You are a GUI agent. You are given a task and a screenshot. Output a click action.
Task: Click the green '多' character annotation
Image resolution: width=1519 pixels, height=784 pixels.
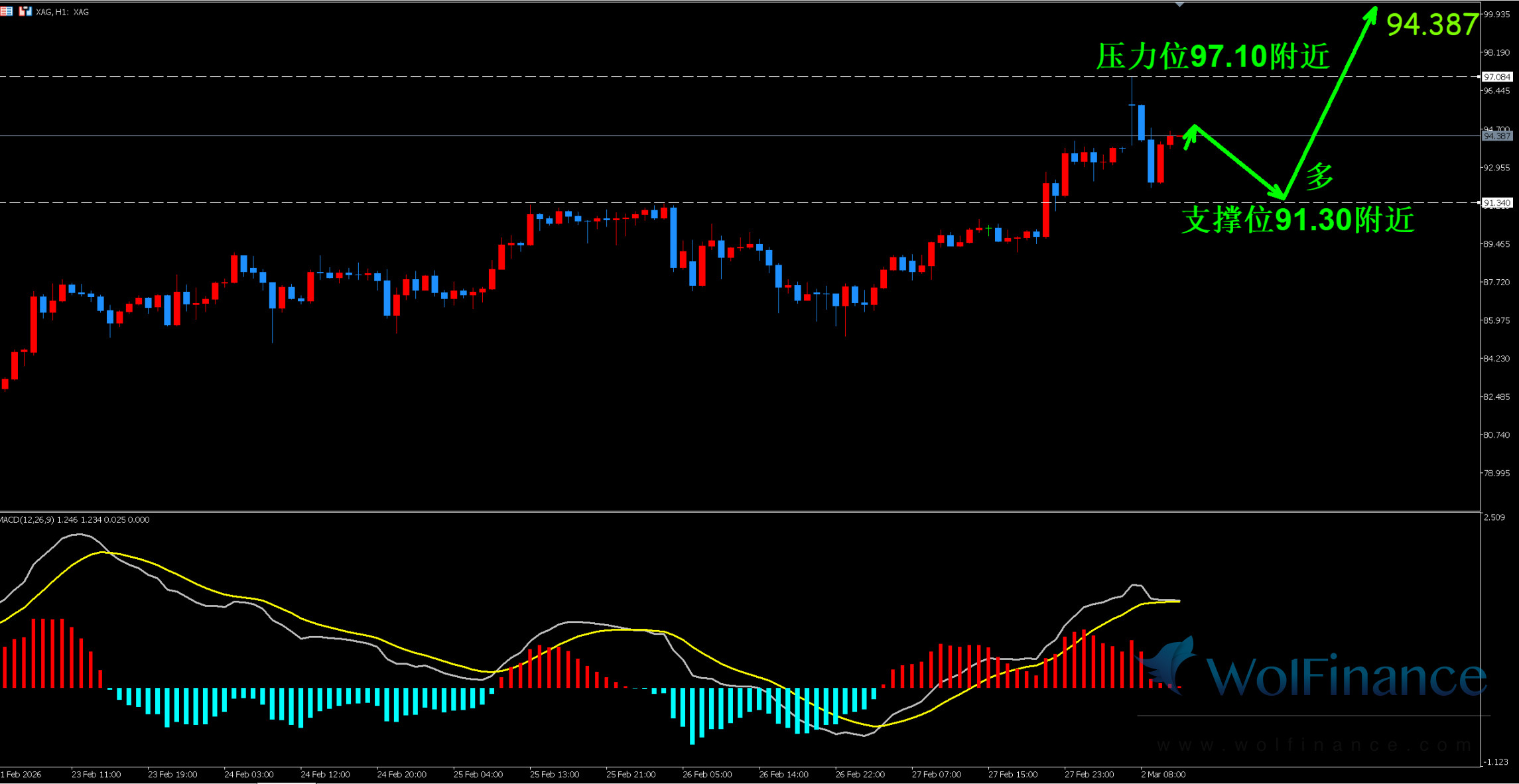point(1319,177)
